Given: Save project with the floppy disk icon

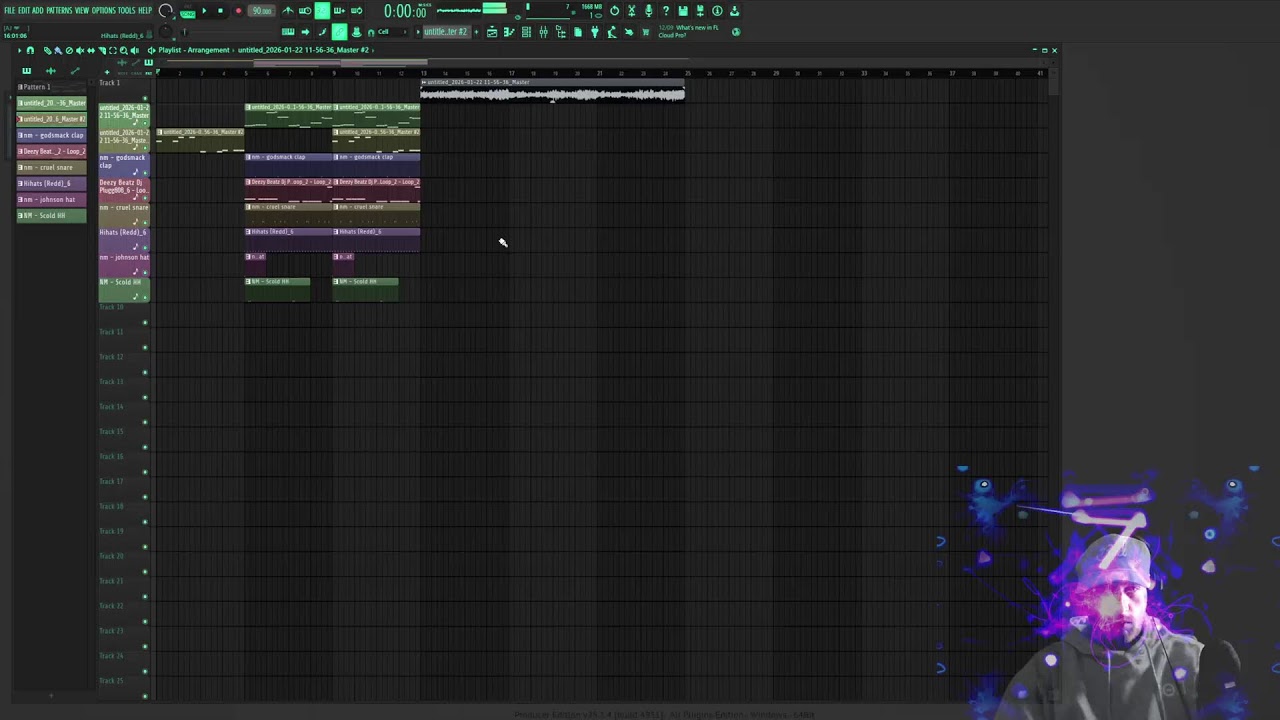Looking at the screenshot, I should tap(682, 11).
